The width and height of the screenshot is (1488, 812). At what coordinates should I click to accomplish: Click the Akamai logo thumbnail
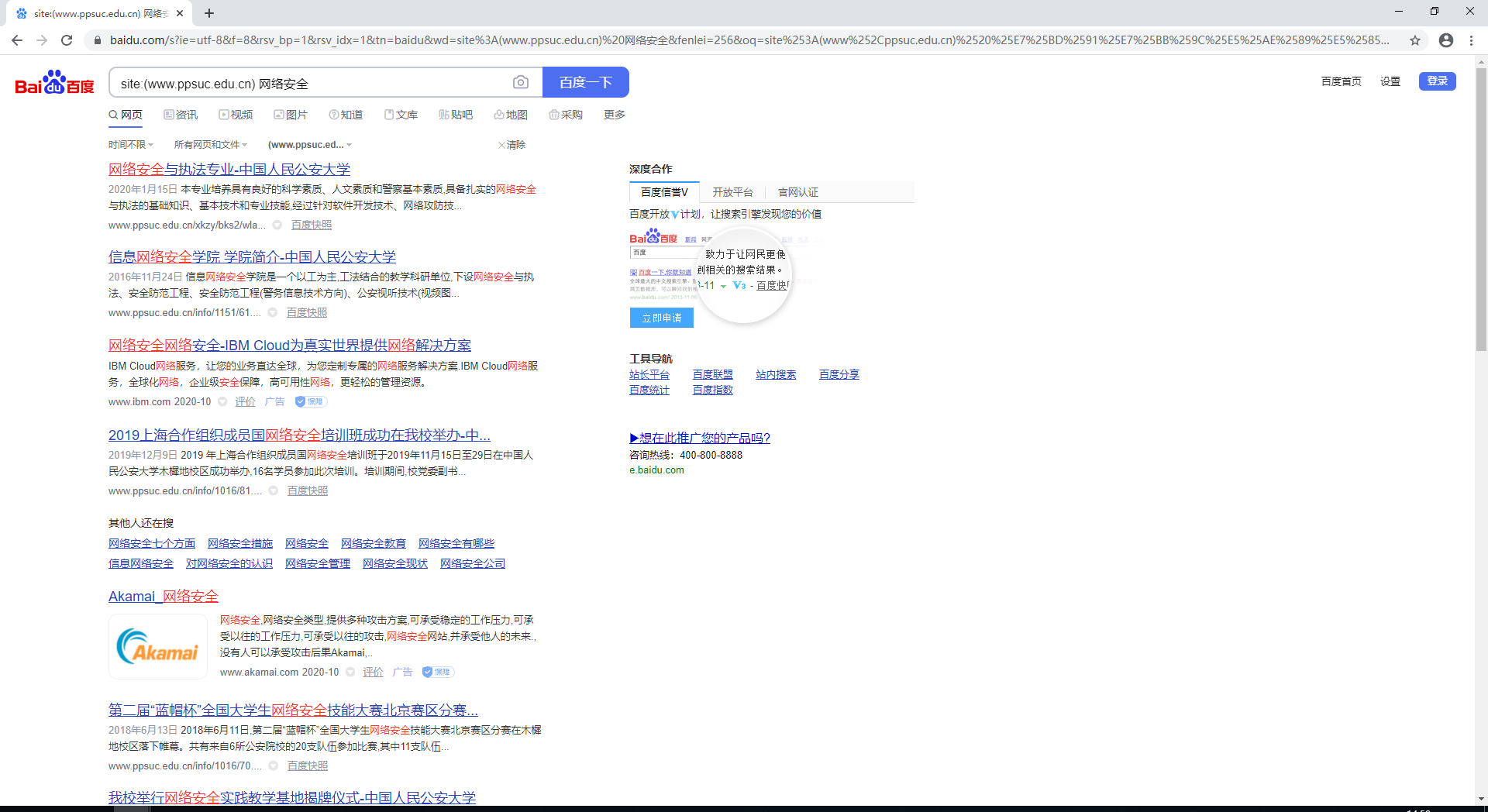point(158,646)
